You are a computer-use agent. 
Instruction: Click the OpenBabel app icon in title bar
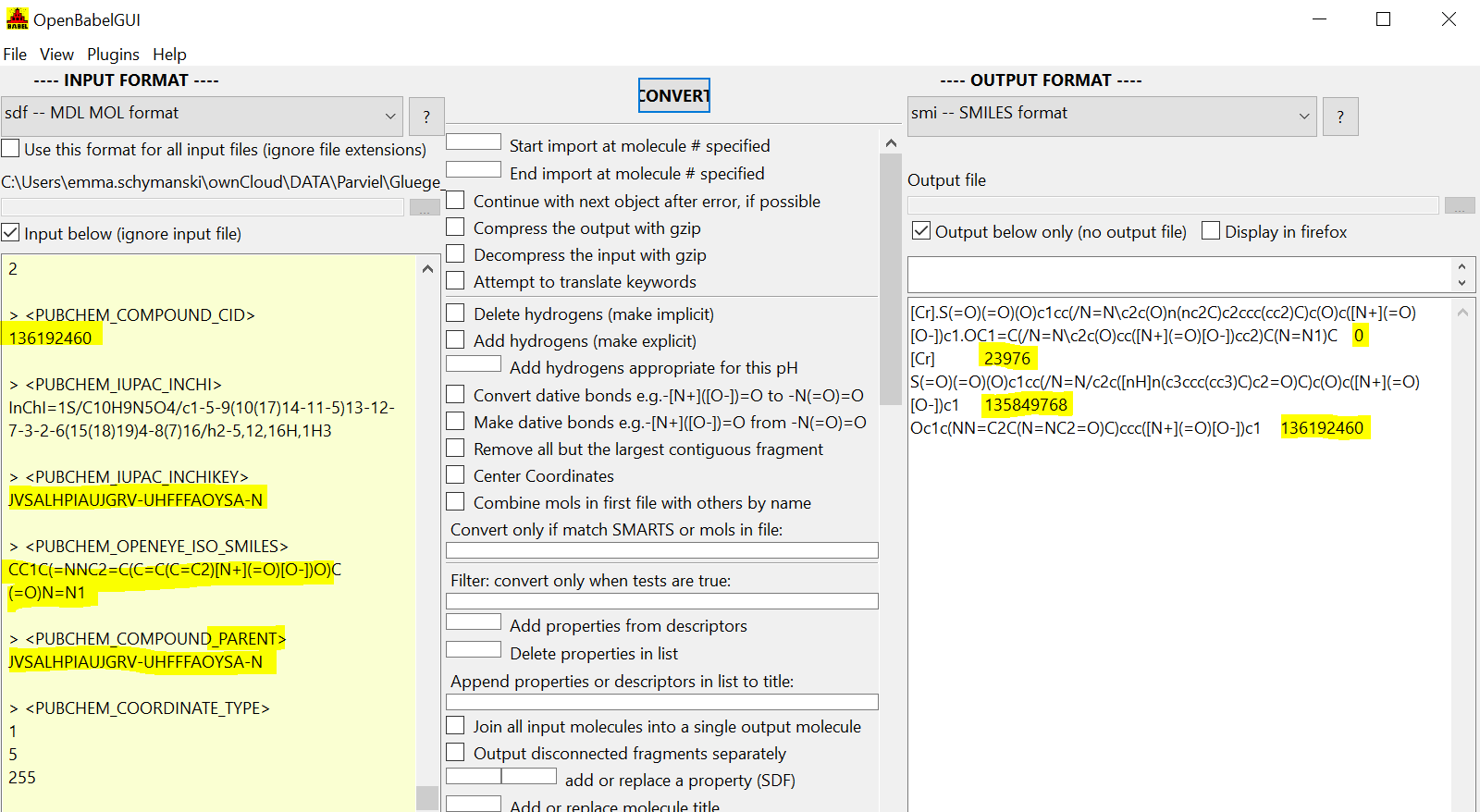pyautogui.click(x=17, y=18)
